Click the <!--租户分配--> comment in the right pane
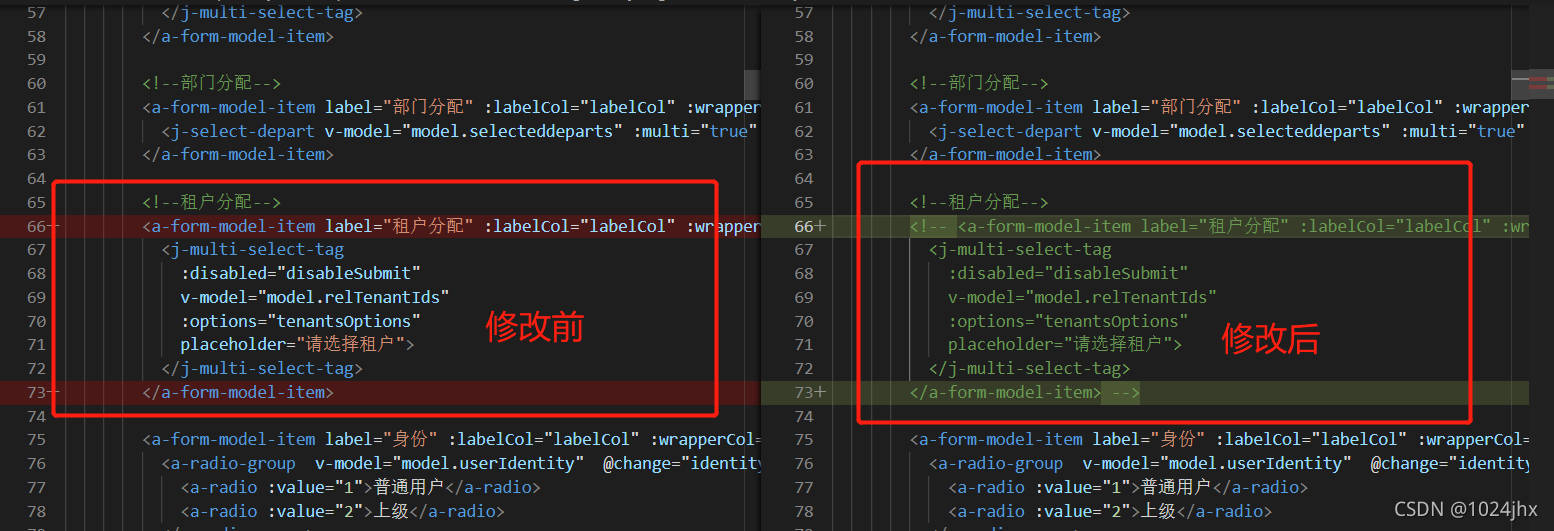Image resolution: width=1554 pixels, height=531 pixels. coord(979,202)
